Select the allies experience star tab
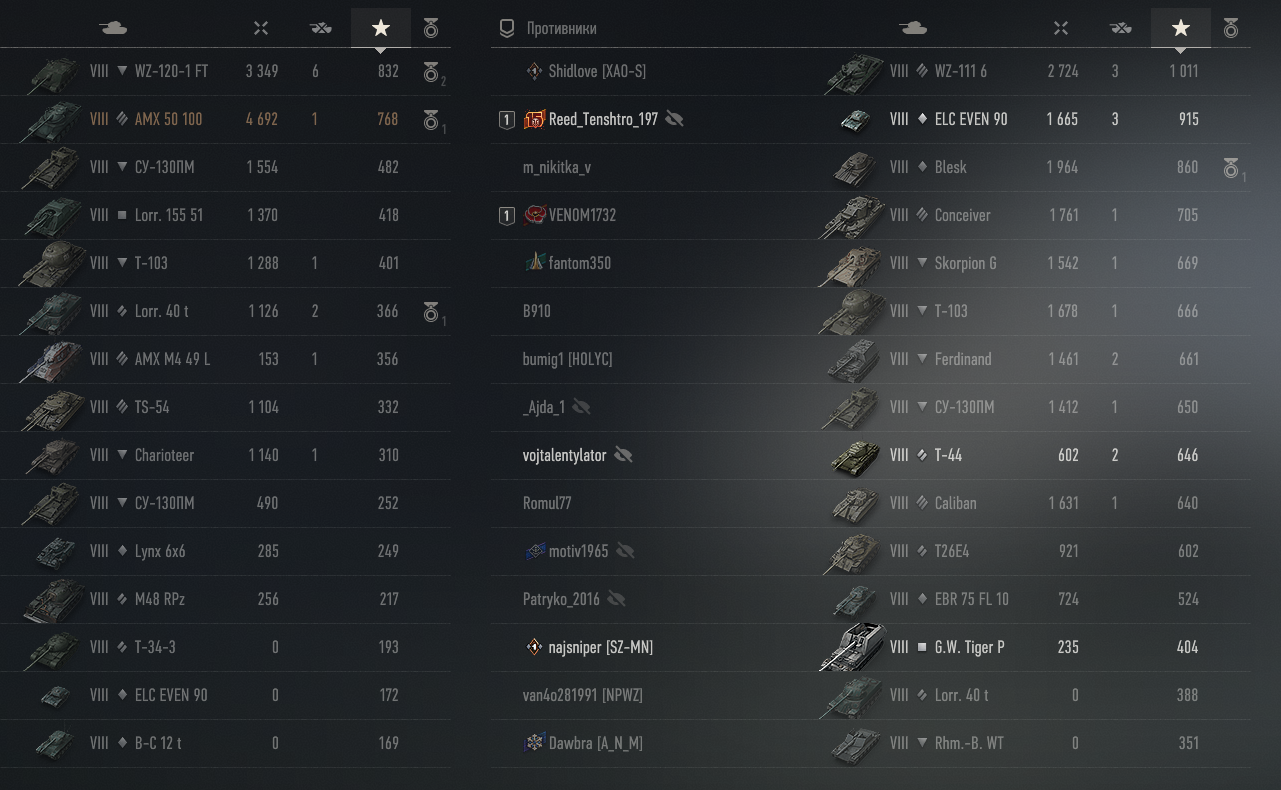The image size is (1281, 790). pyautogui.click(x=381, y=28)
